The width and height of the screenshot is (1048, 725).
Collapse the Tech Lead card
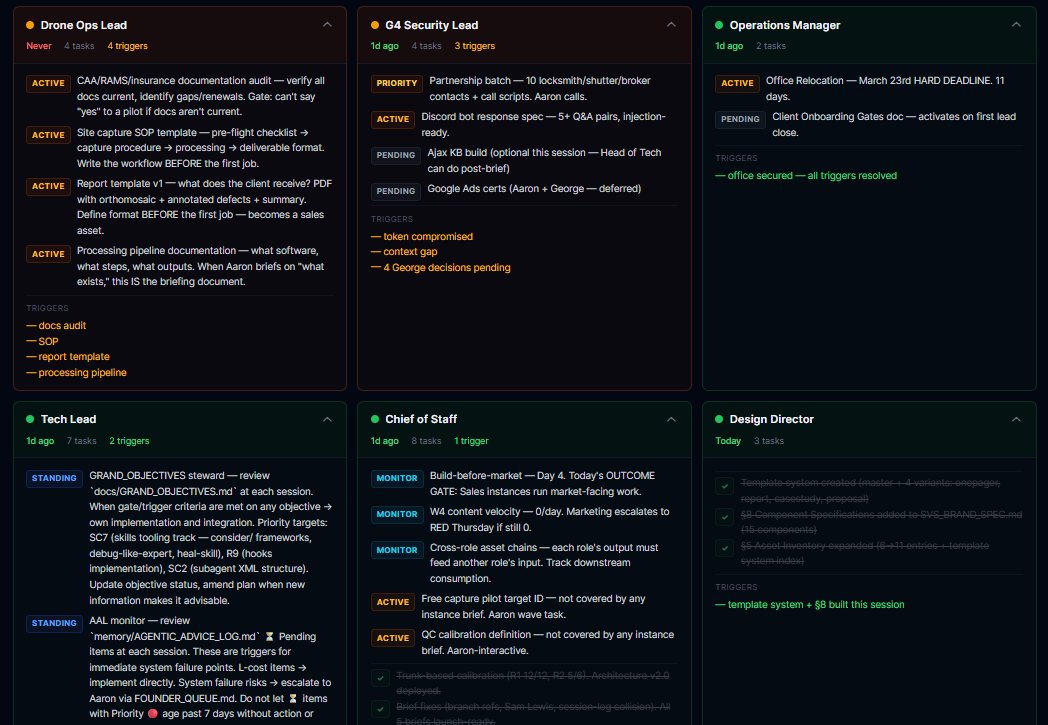click(x=327, y=419)
